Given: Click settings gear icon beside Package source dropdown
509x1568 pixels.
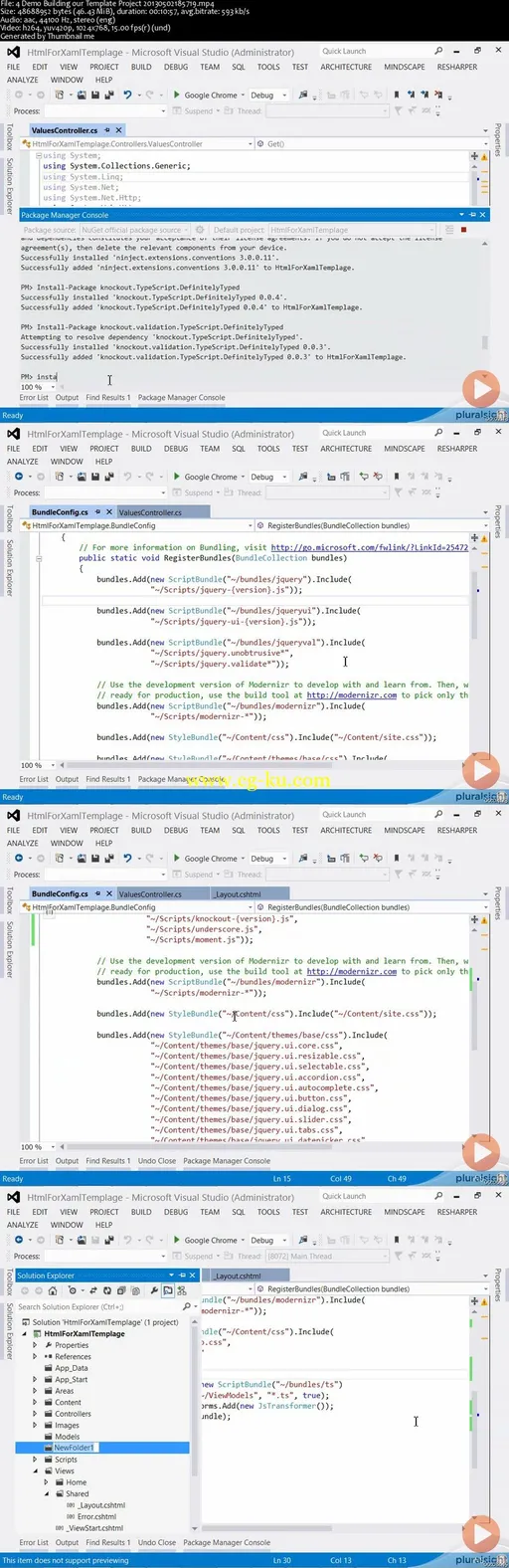Looking at the screenshot, I should pyautogui.click(x=200, y=230).
